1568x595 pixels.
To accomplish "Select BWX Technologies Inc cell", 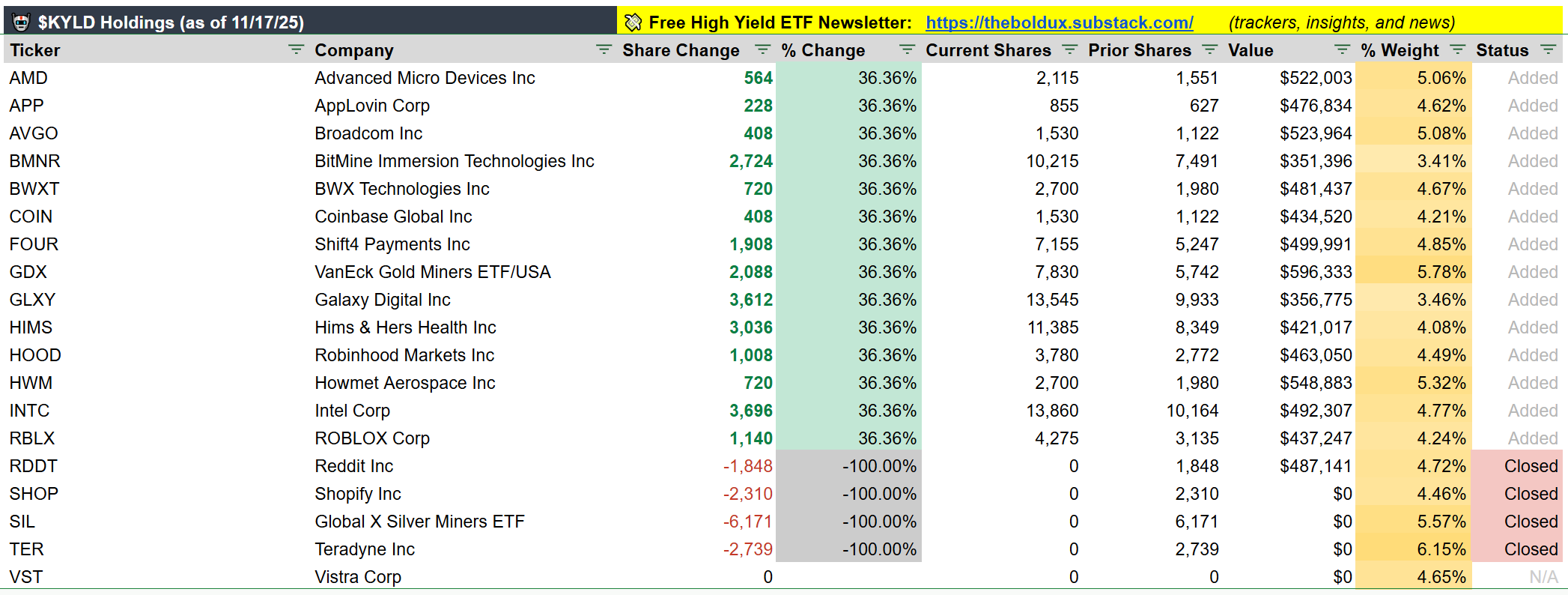I will (x=463, y=189).
